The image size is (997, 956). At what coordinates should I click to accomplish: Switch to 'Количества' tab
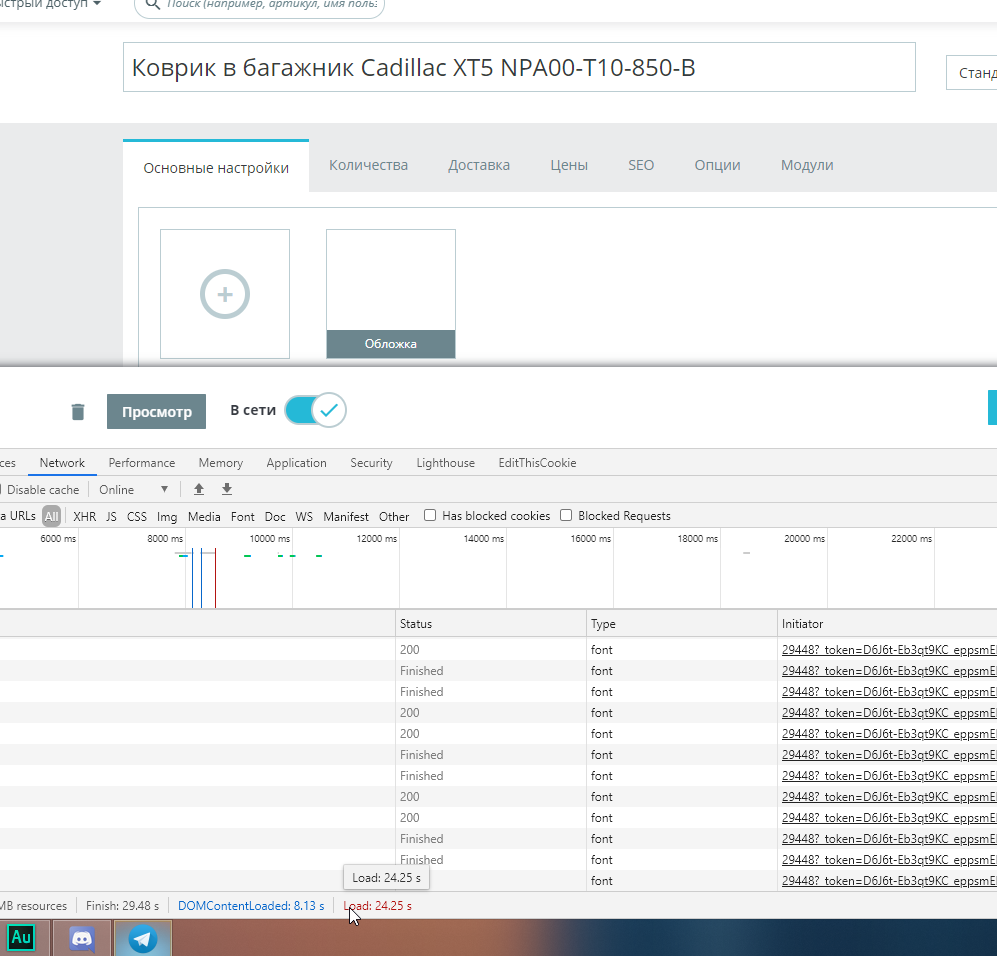[368, 165]
